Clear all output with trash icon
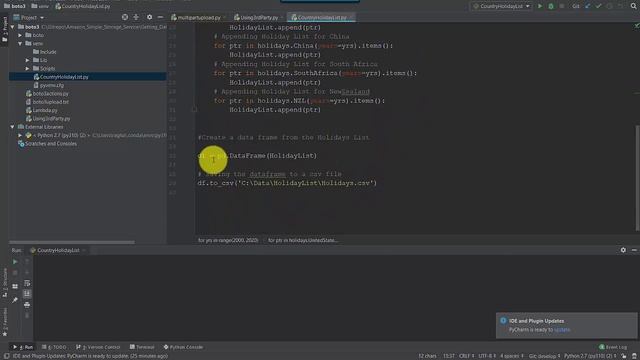Viewport: 640px width, 360px height. (x=27, y=316)
